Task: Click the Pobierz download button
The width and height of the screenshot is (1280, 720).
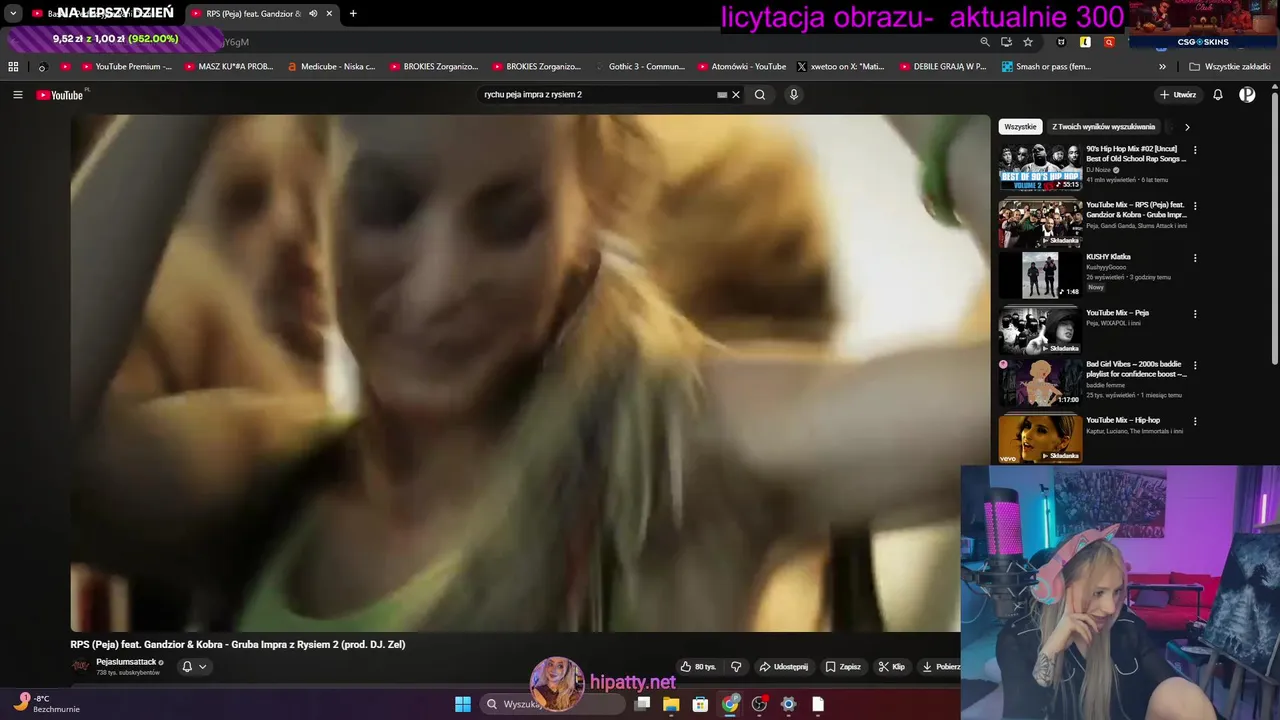Action: [x=941, y=667]
